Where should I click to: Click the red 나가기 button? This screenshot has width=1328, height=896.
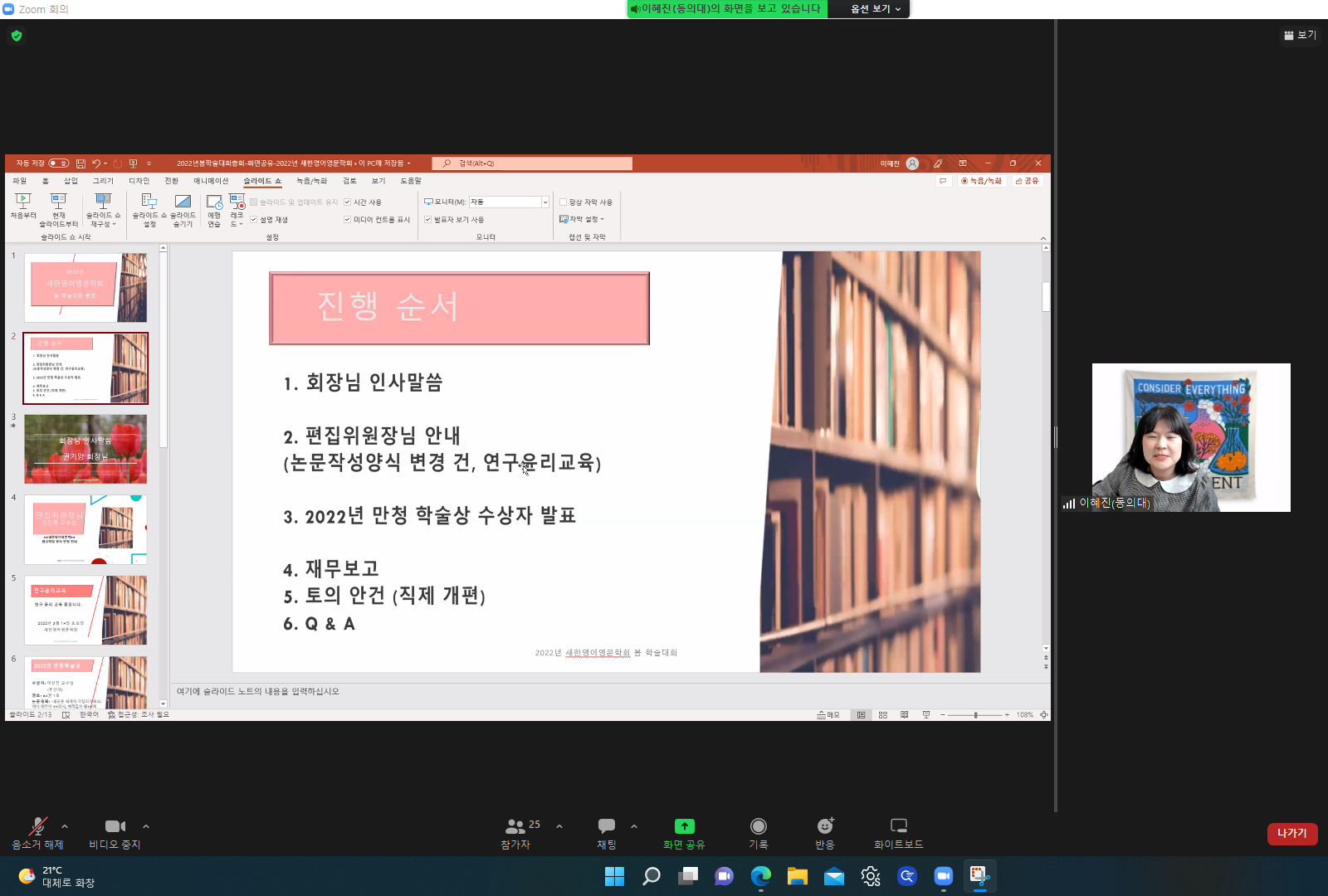[1291, 834]
